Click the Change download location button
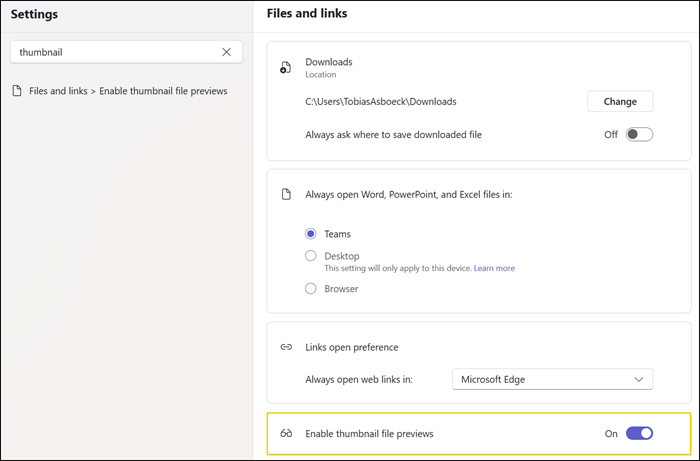The width and height of the screenshot is (700, 461). (x=620, y=101)
